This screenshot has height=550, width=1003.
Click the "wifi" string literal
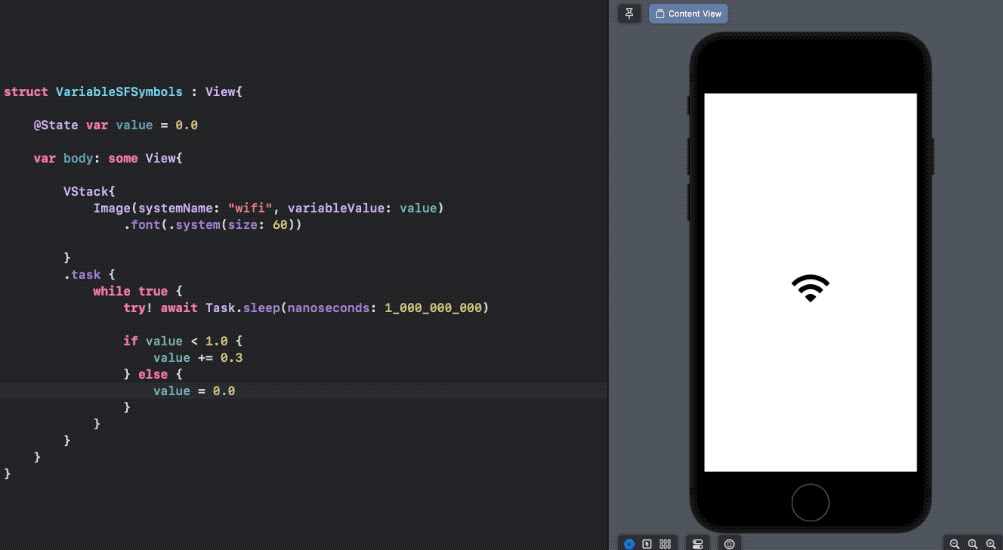coord(250,208)
